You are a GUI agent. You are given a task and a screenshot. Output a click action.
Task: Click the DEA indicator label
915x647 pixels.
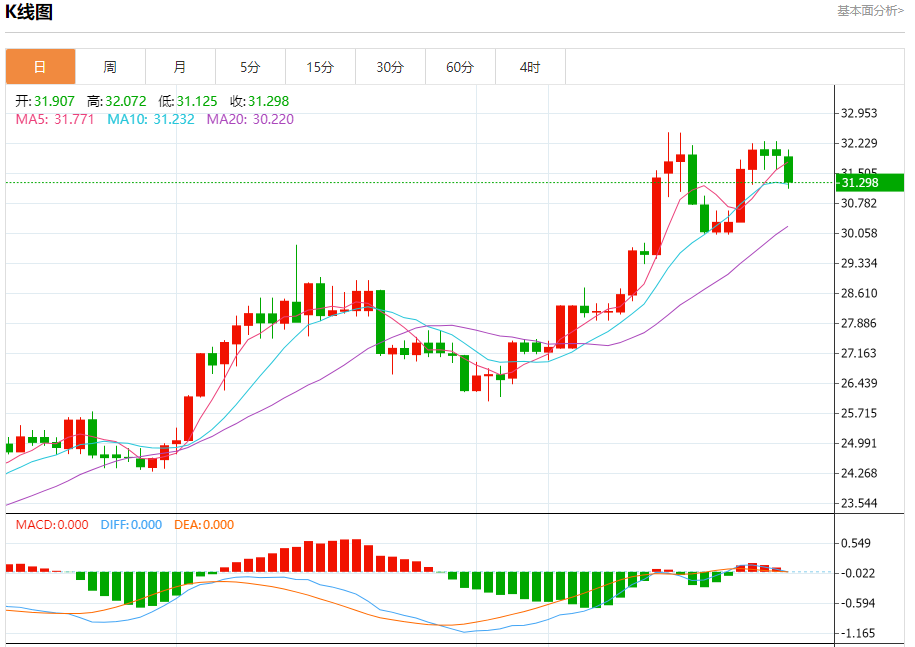tap(204, 525)
